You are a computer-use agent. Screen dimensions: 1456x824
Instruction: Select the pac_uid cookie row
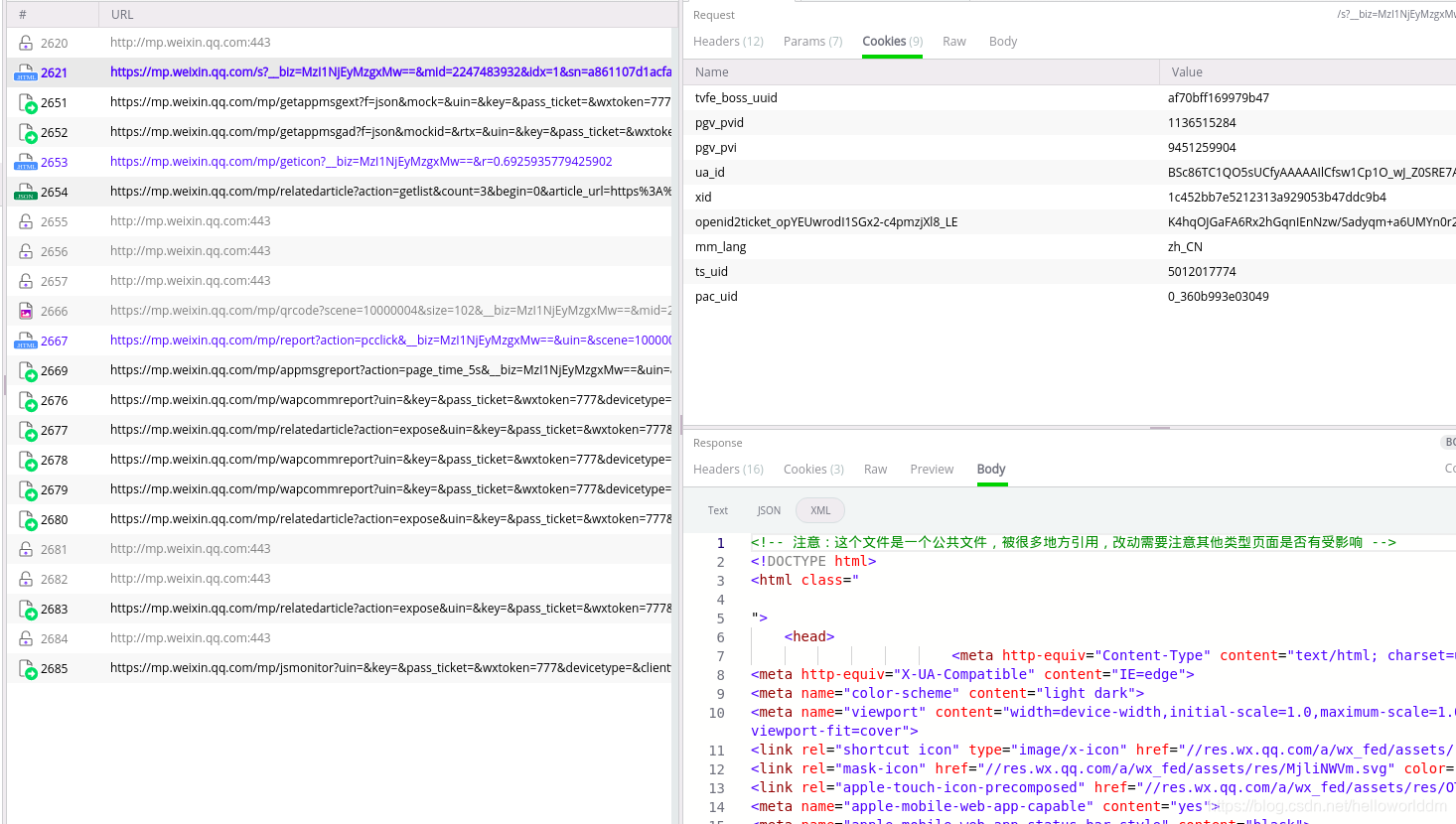point(1070,297)
